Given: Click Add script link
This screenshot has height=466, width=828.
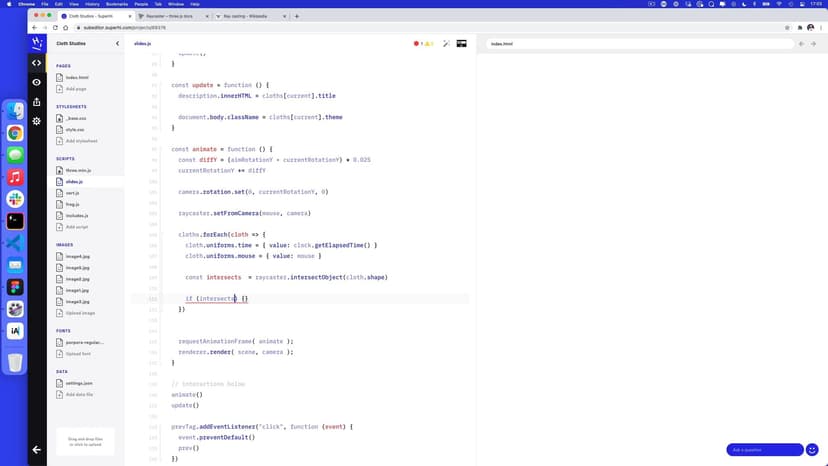Looking at the screenshot, I should pos(77,227).
